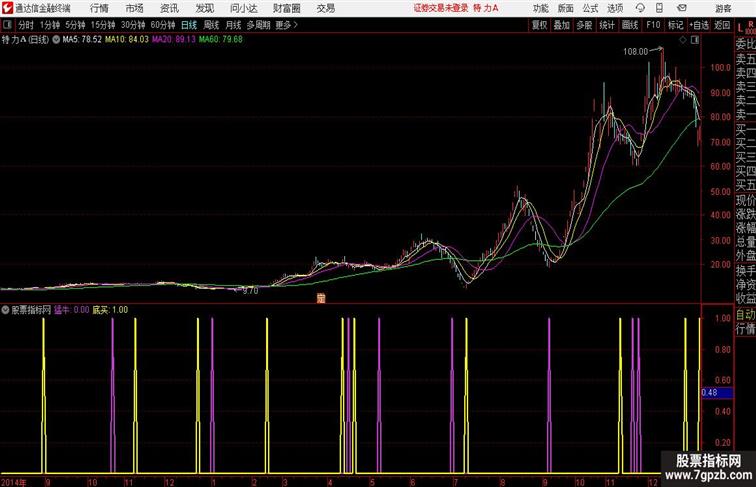The height and width of the screenshot is (487, 756).
Task: Toggle the right panel layout icon
Action: tap(695, 40)
